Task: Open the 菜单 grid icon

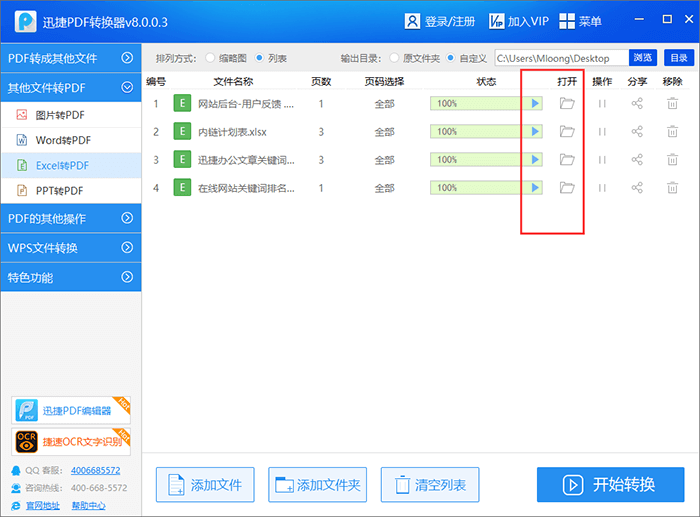Action: [x=567, y=21]
